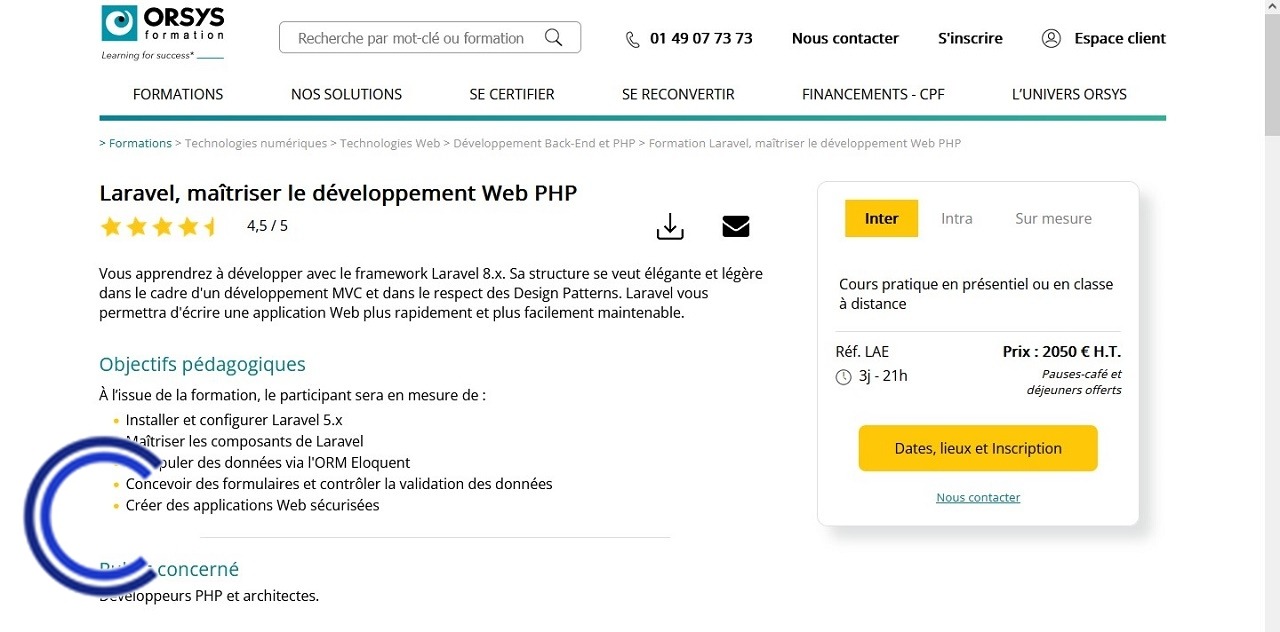Click the Prix : 2050 € H.T. text

pyautogui.click(x=1062, y=351)
